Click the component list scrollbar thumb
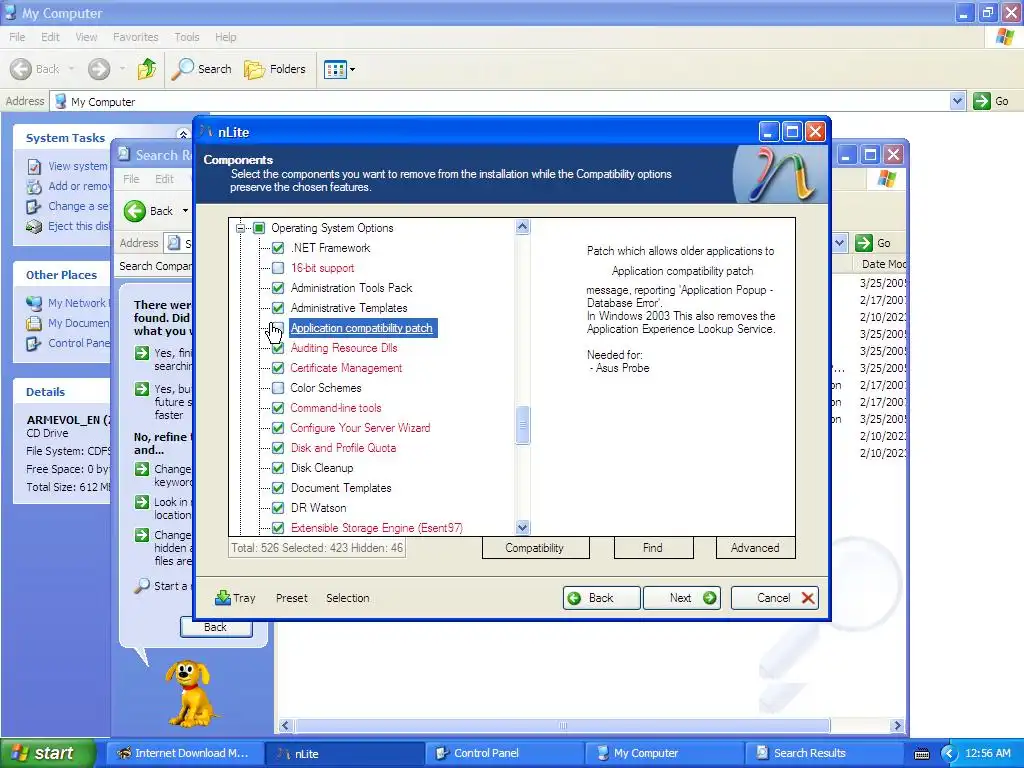Viewport: 1024px width, 768px height. [522, 424]
